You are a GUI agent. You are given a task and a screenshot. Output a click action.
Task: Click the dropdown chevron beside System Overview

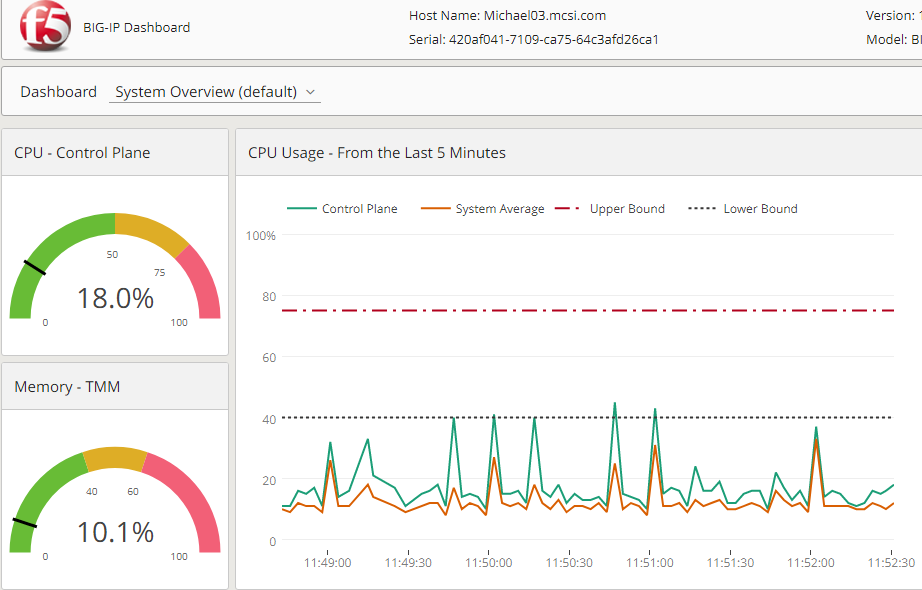tap(311, 92)
